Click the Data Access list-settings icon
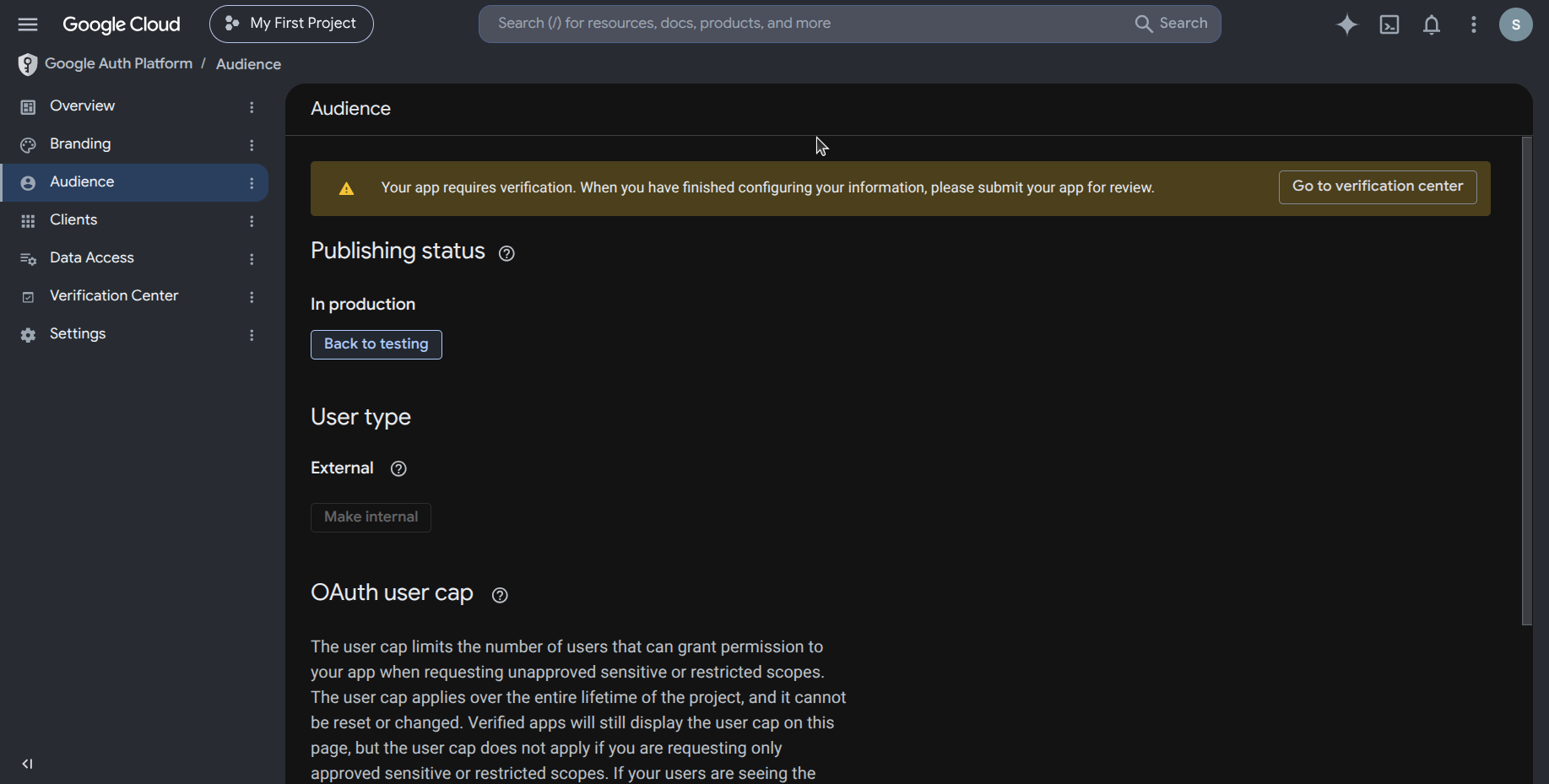1549x784 pixels. [28, 259]
